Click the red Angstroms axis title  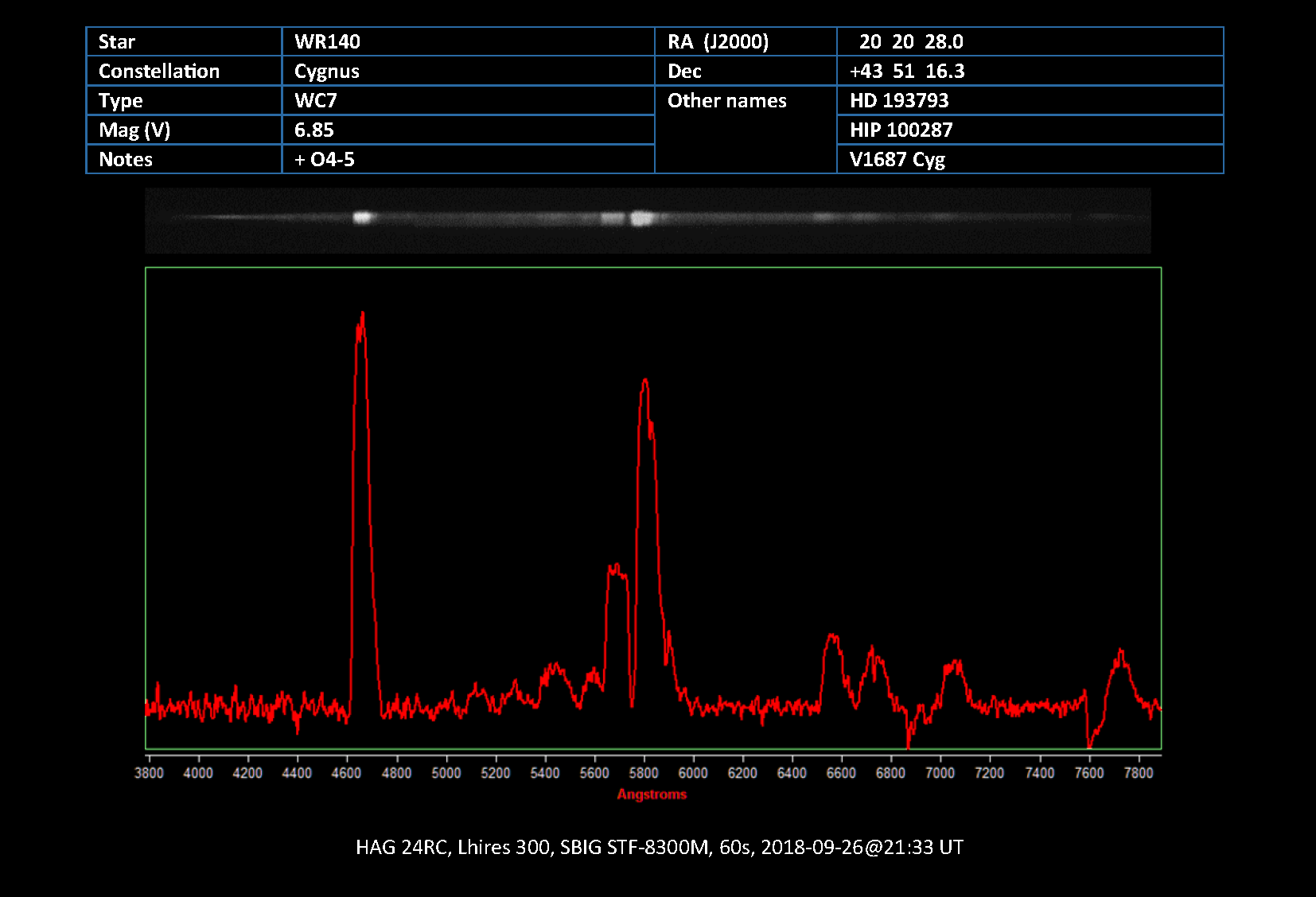pos(652,794)
